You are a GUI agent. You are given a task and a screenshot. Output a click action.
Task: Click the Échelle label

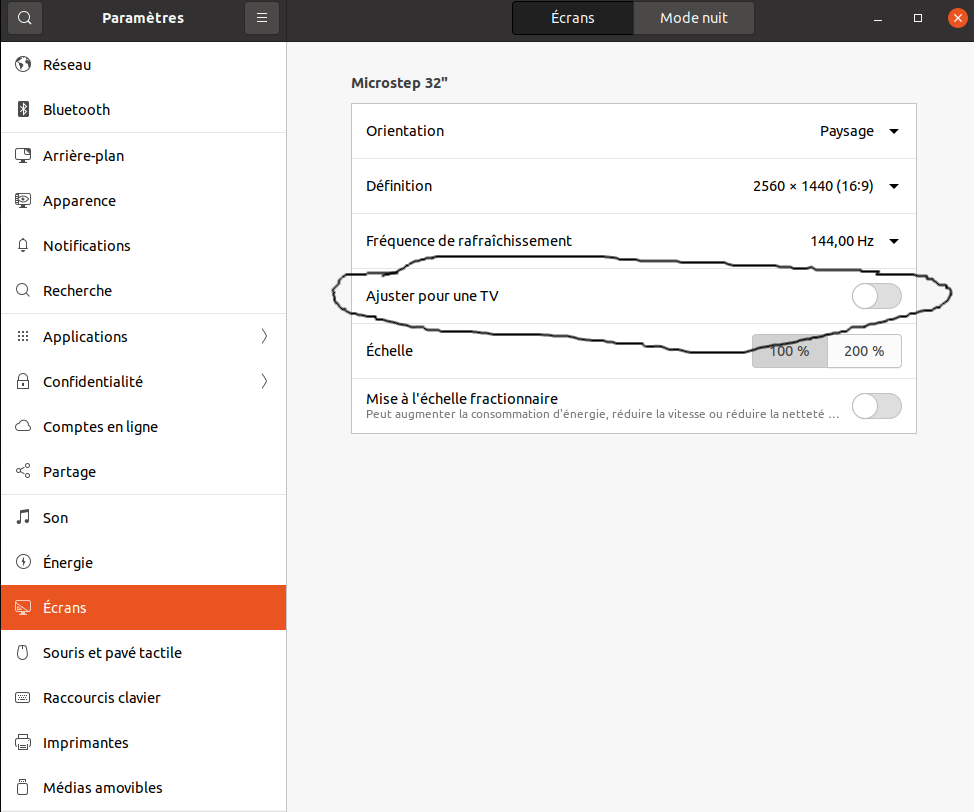(x=389, y=350)
